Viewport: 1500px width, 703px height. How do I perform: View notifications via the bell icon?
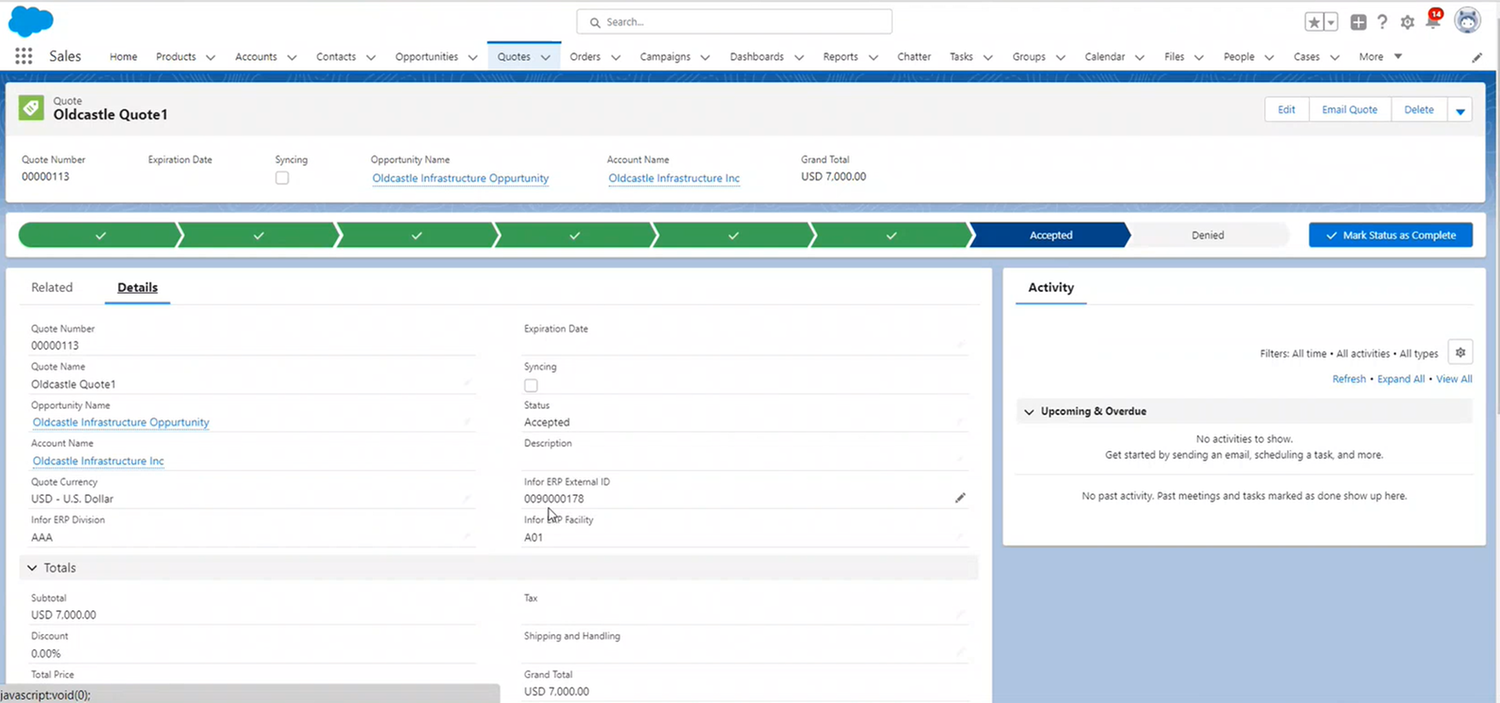click(x=1433, y=21)
